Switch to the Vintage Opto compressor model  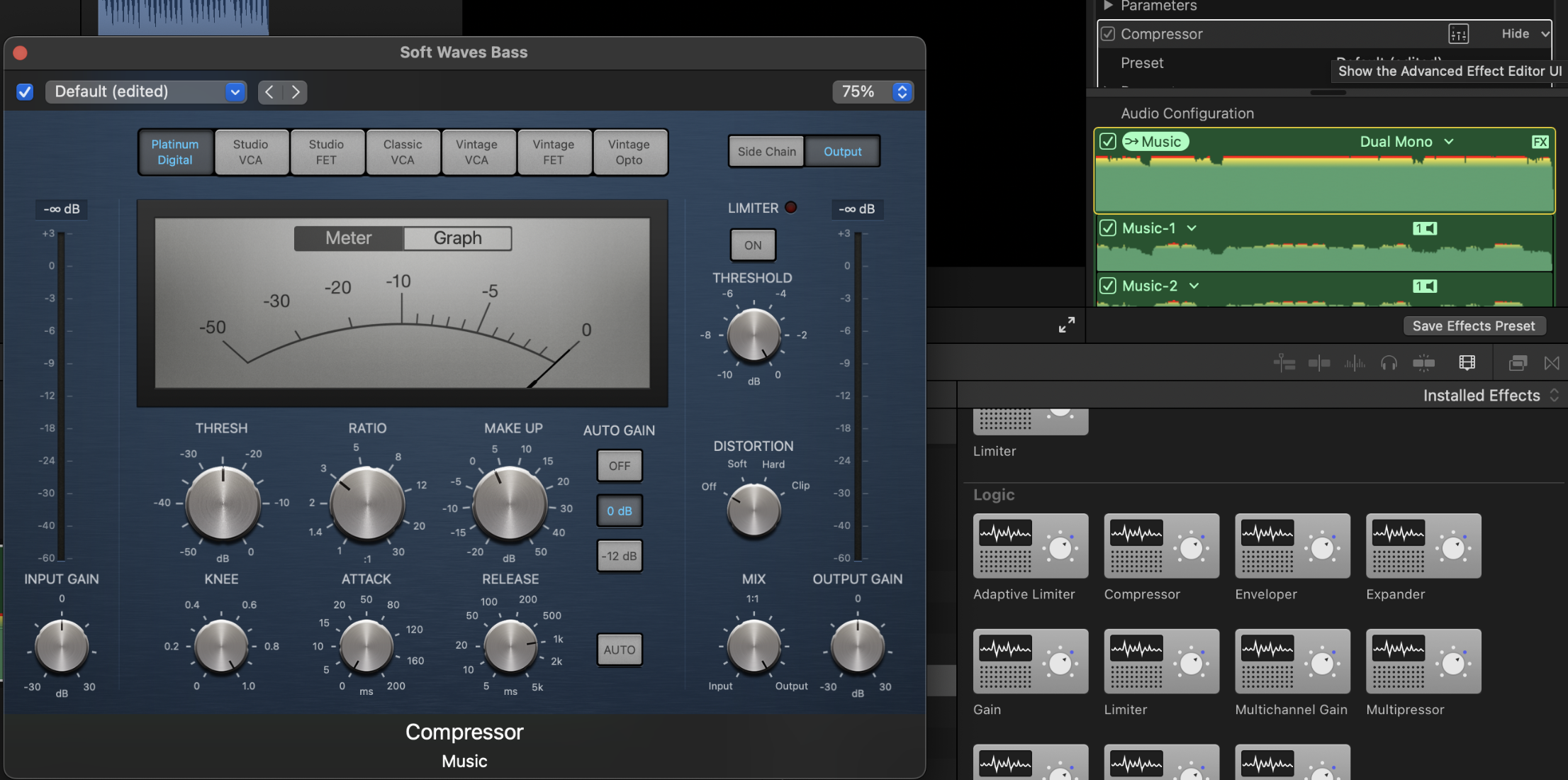point(629,152)
